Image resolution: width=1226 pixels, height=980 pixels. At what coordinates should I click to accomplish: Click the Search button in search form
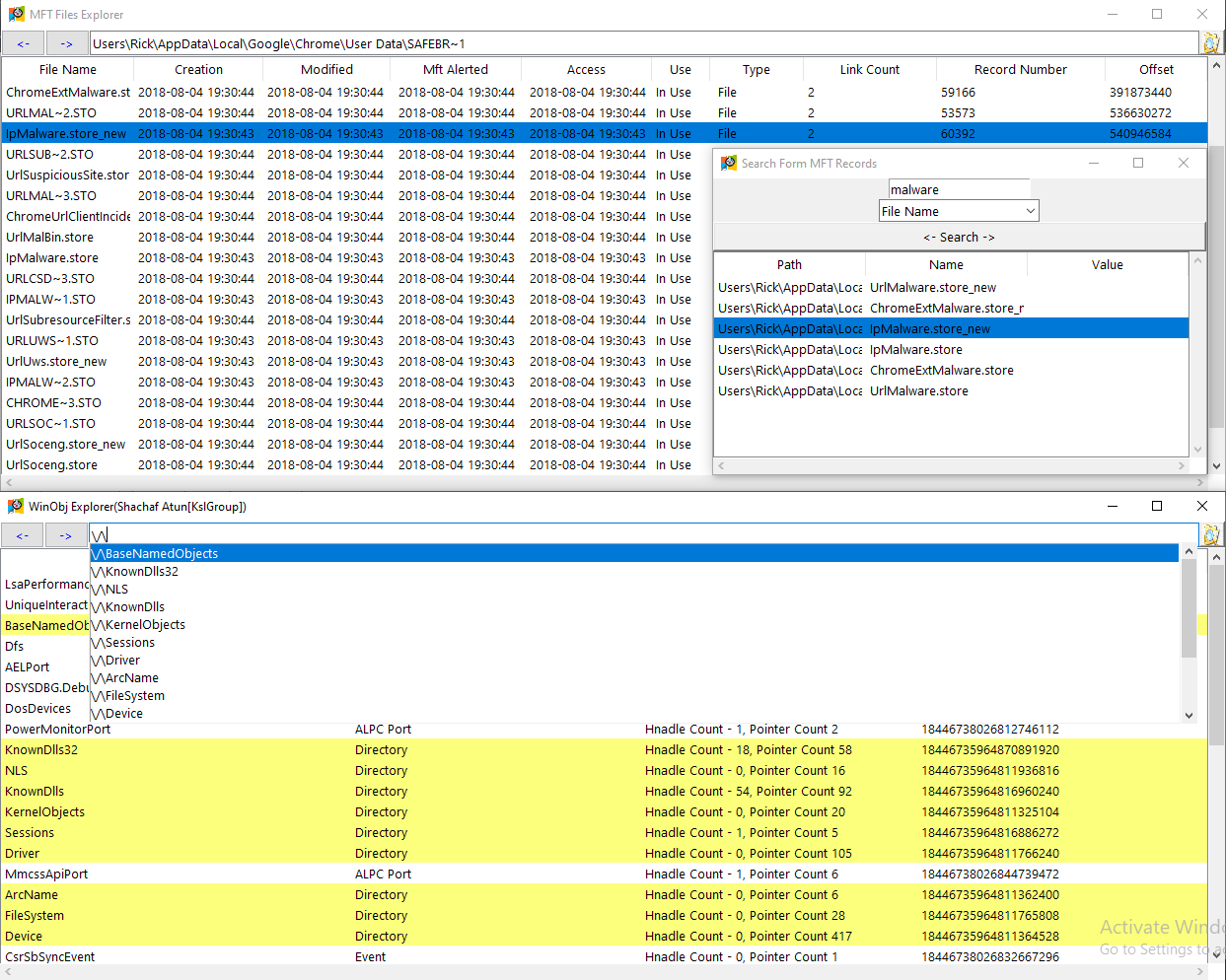click(x=959, y=238)
